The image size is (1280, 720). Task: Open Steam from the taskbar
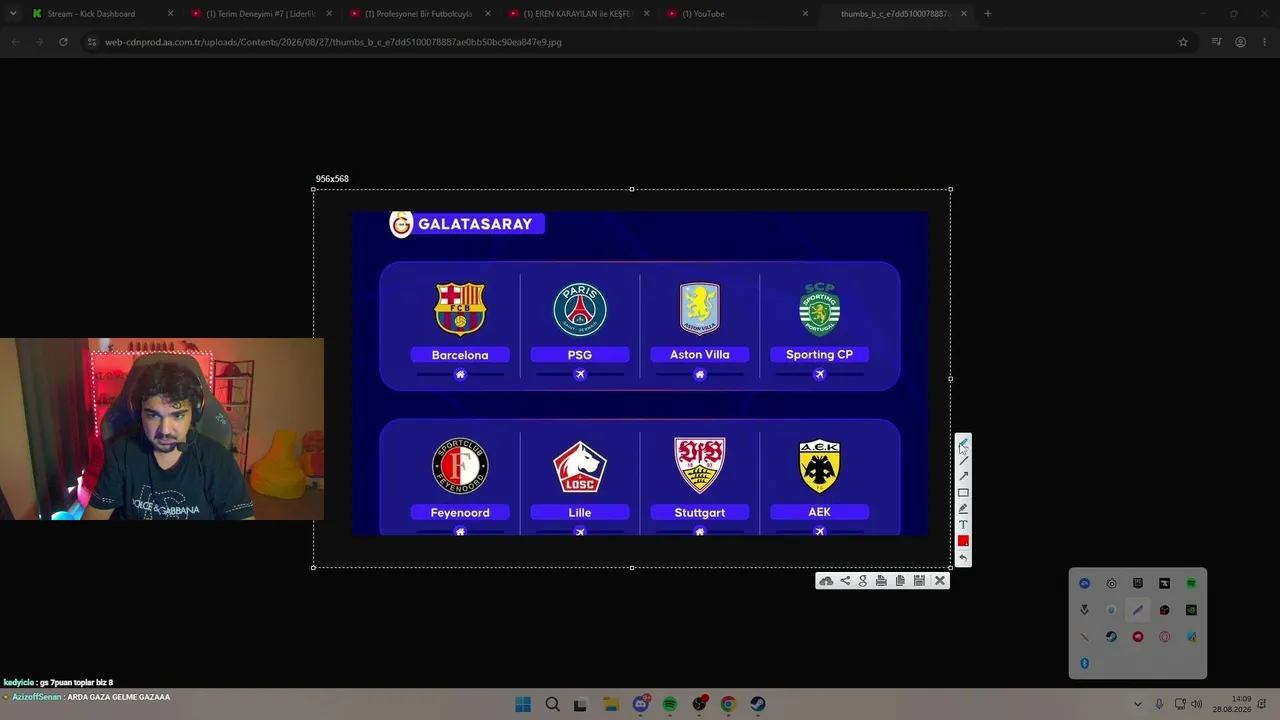(758, 704)
